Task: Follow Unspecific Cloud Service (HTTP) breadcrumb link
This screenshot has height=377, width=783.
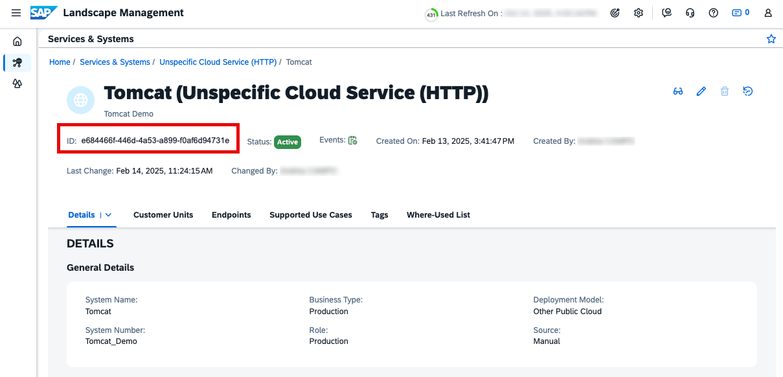Action: pos(218,62)
